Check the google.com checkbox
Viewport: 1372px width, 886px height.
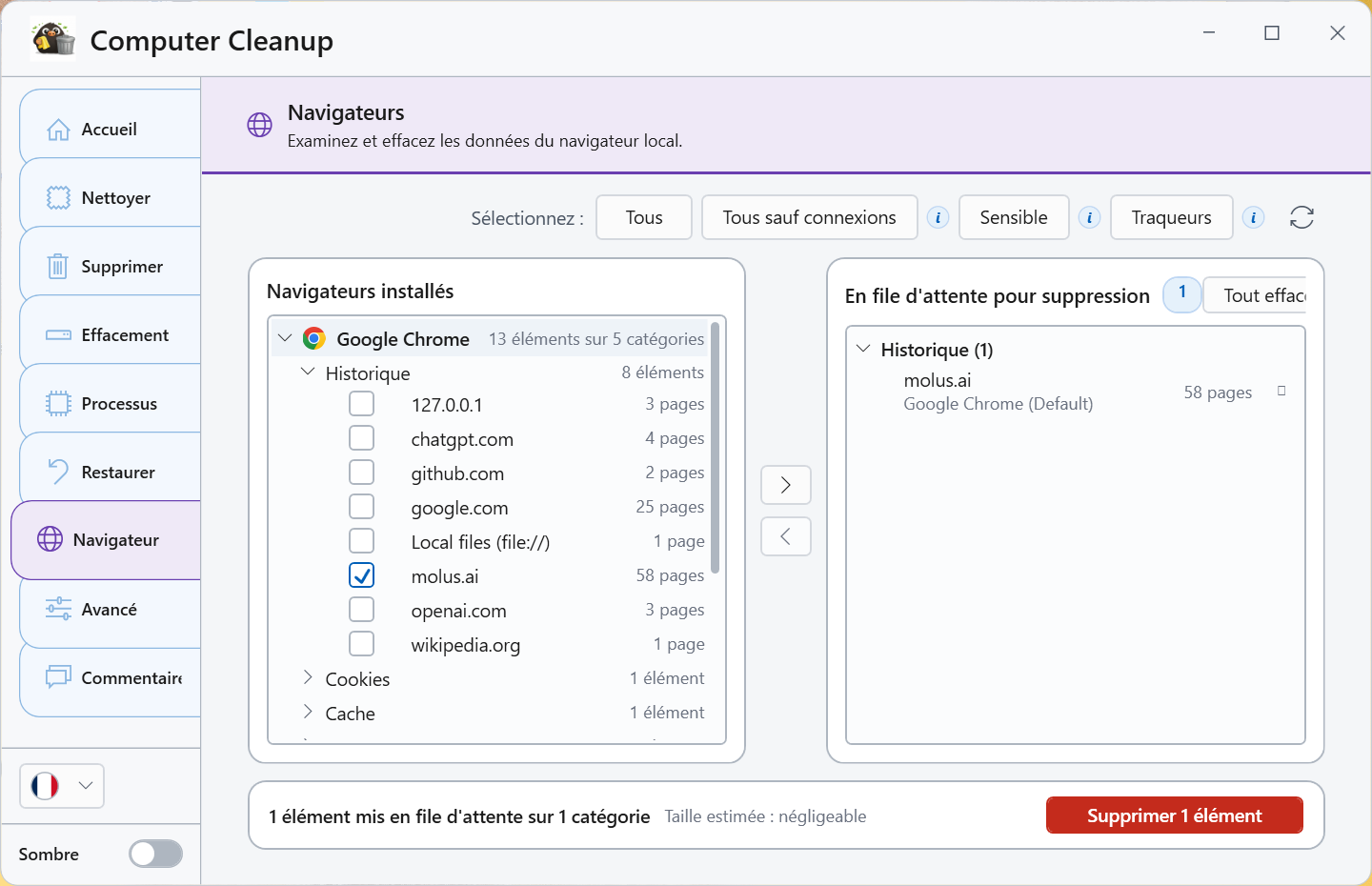[361, 507]
